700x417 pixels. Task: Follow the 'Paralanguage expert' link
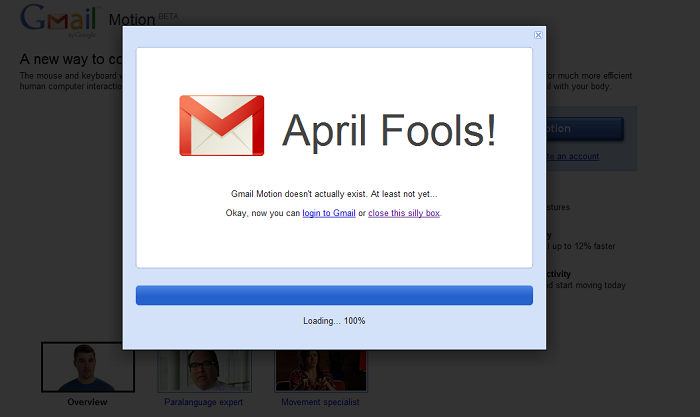[x=204, y=402]
